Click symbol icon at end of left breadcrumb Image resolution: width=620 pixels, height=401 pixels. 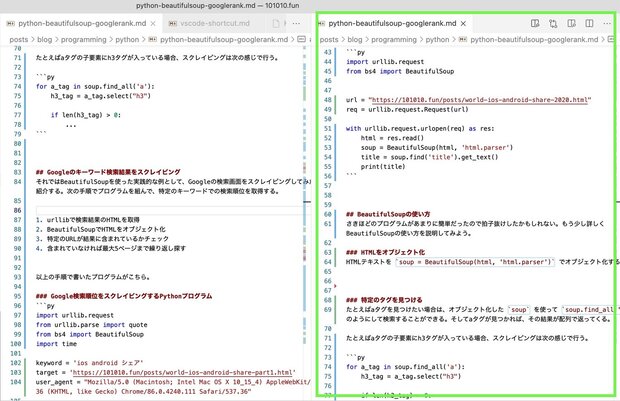301,40
